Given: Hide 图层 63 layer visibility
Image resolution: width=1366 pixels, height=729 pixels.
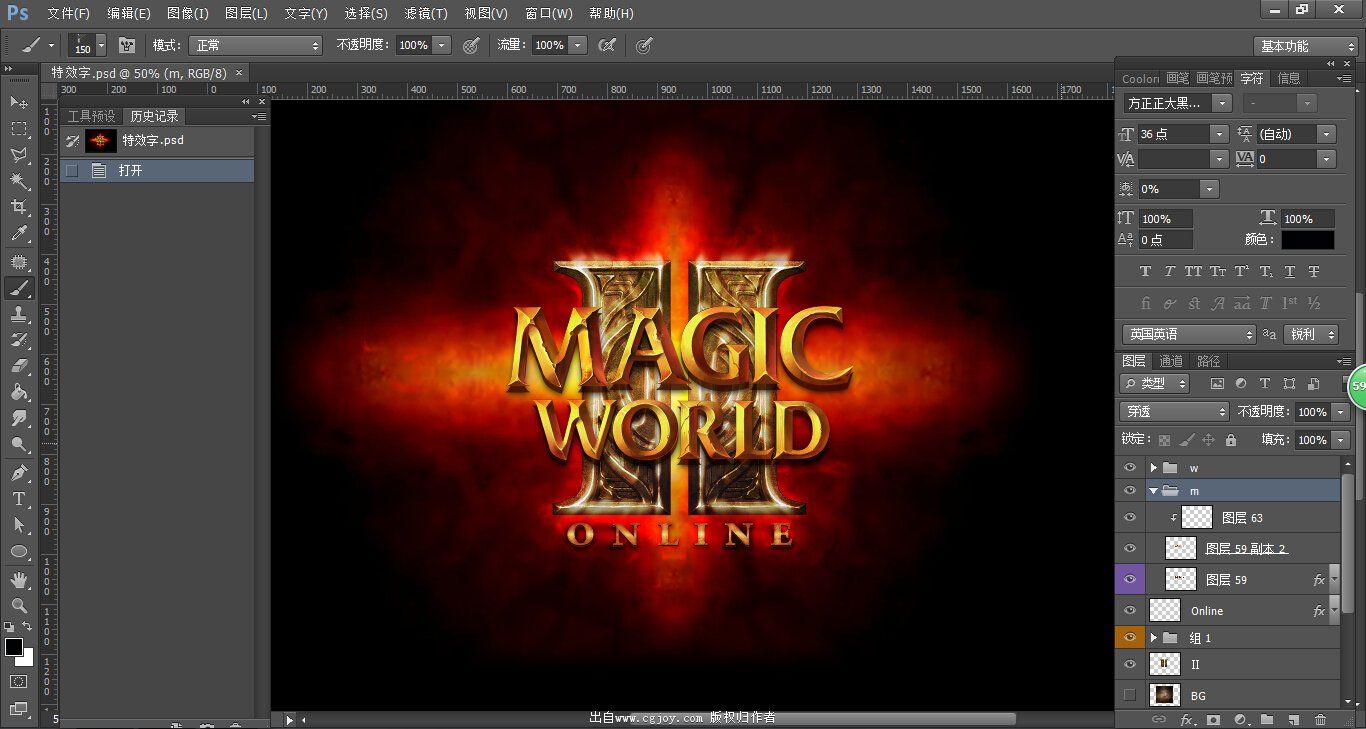Looking at the screenshot, I should (1130, 517).
